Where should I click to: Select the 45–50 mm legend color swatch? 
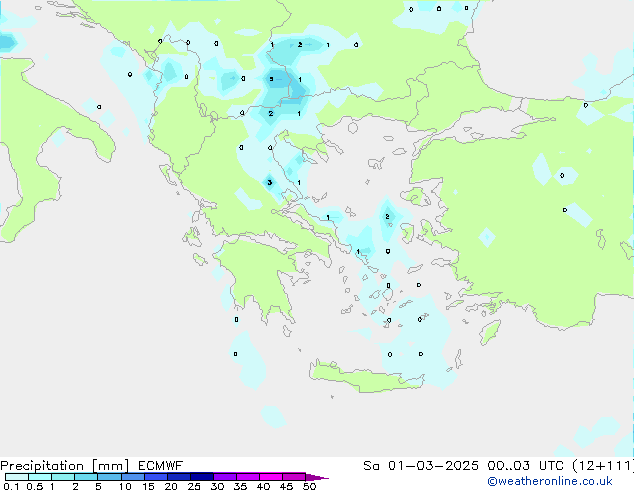point(294,477)
